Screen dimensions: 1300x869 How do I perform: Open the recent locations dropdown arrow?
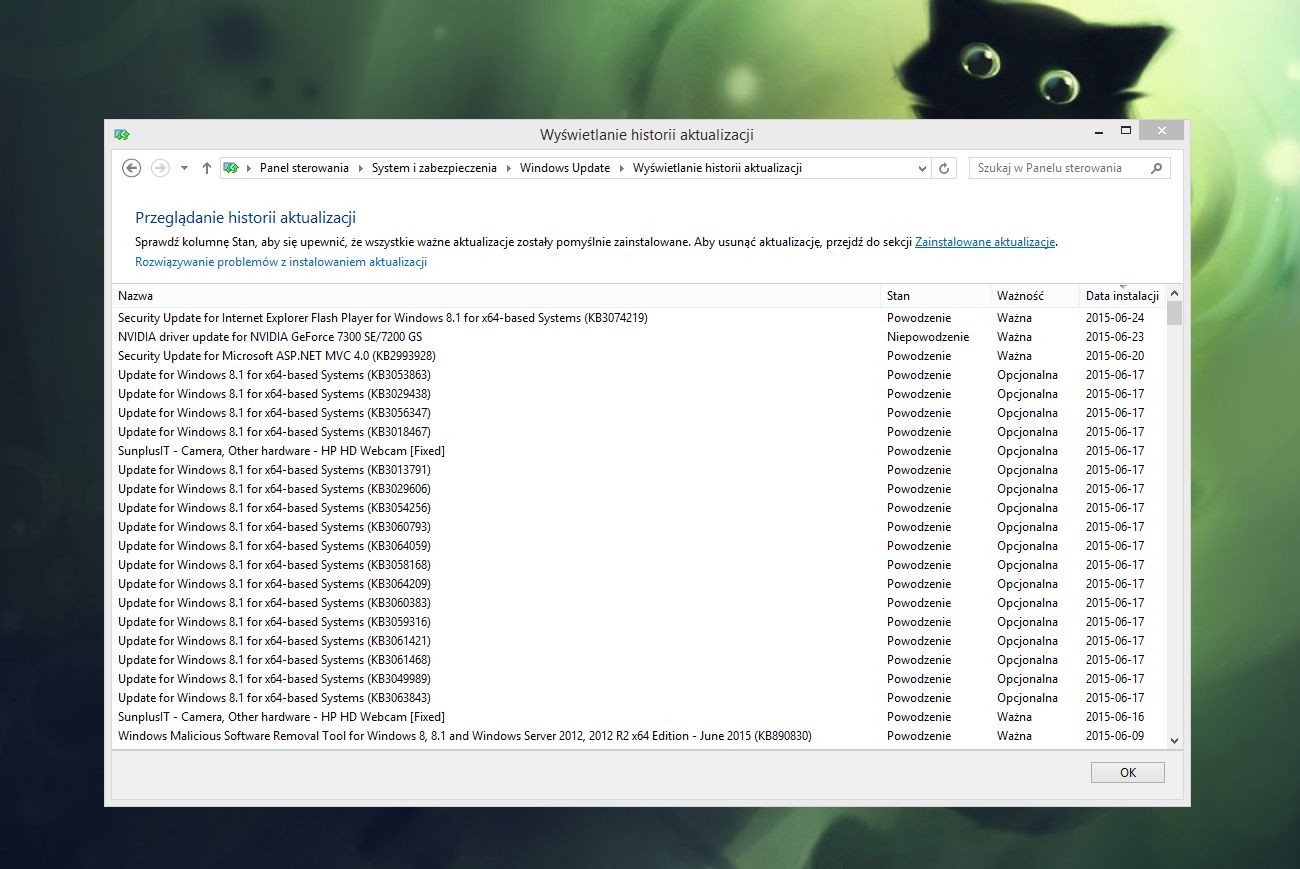click(184, 168)
